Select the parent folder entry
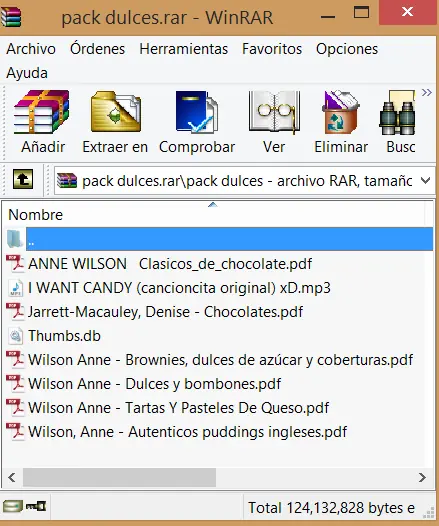Screen dimensions: 439x526 pos(219,239)
